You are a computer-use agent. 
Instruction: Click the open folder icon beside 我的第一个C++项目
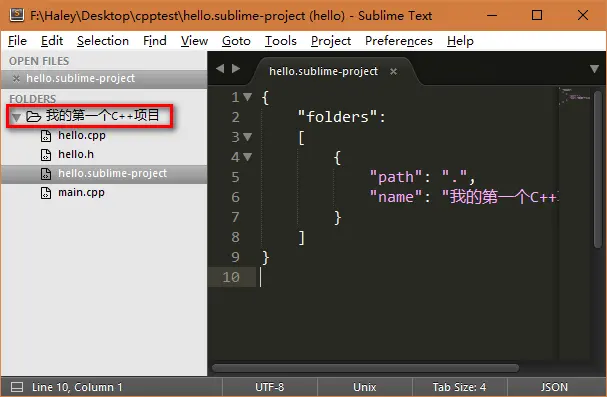coord(33,116)
